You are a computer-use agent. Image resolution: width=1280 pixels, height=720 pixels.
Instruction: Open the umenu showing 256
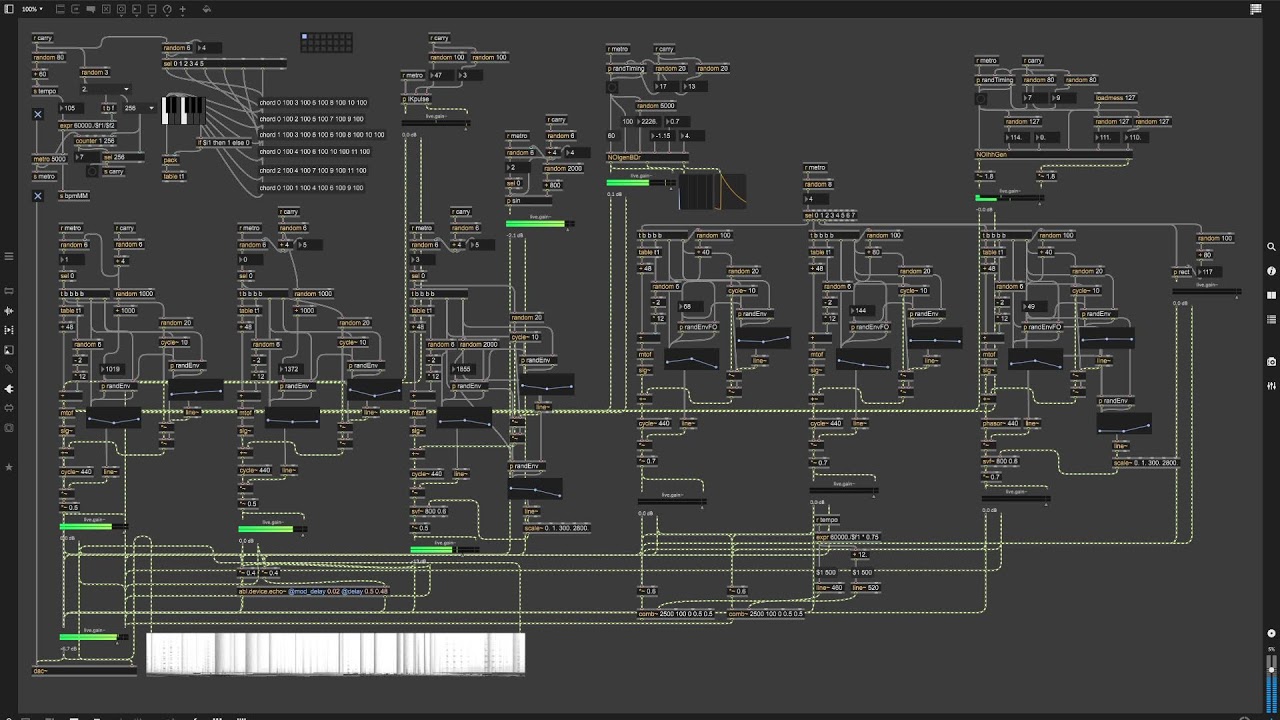[x=139, y=108]
